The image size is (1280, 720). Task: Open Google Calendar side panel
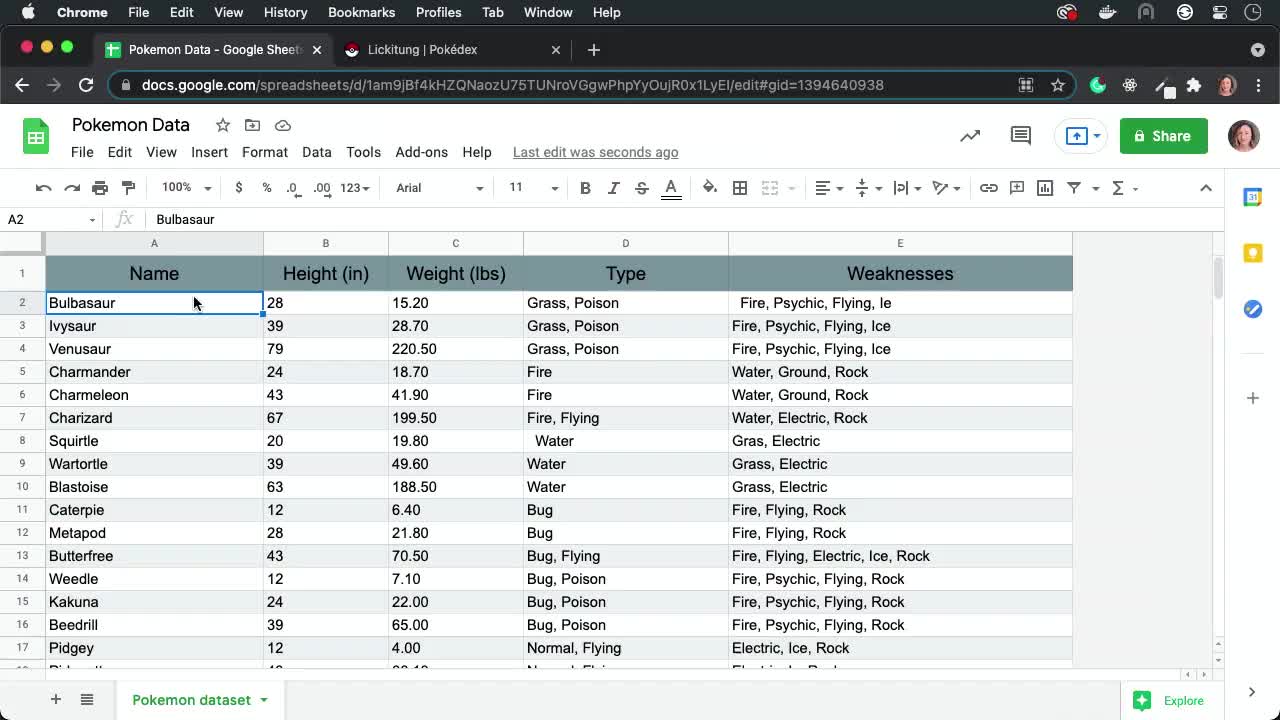point(1252,198)
